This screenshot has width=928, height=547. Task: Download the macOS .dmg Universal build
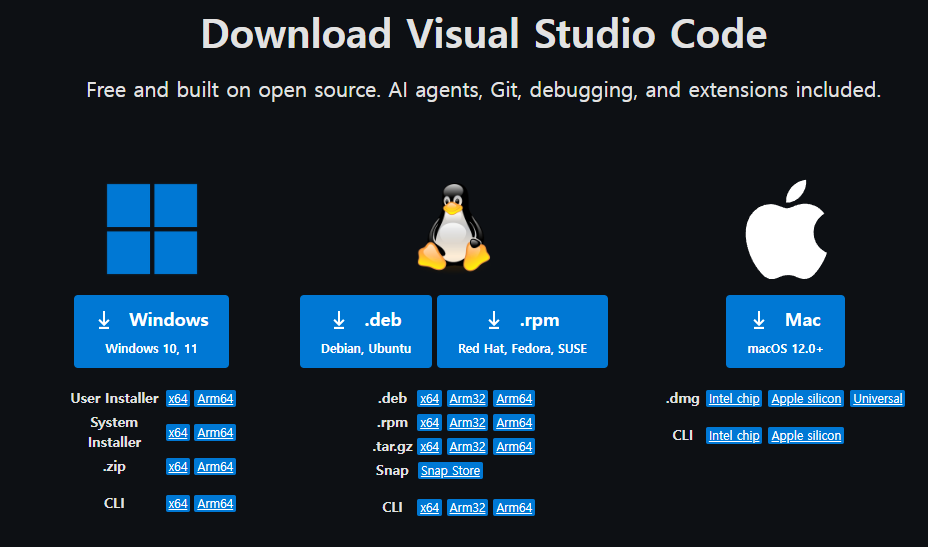[x=877, y=398]
